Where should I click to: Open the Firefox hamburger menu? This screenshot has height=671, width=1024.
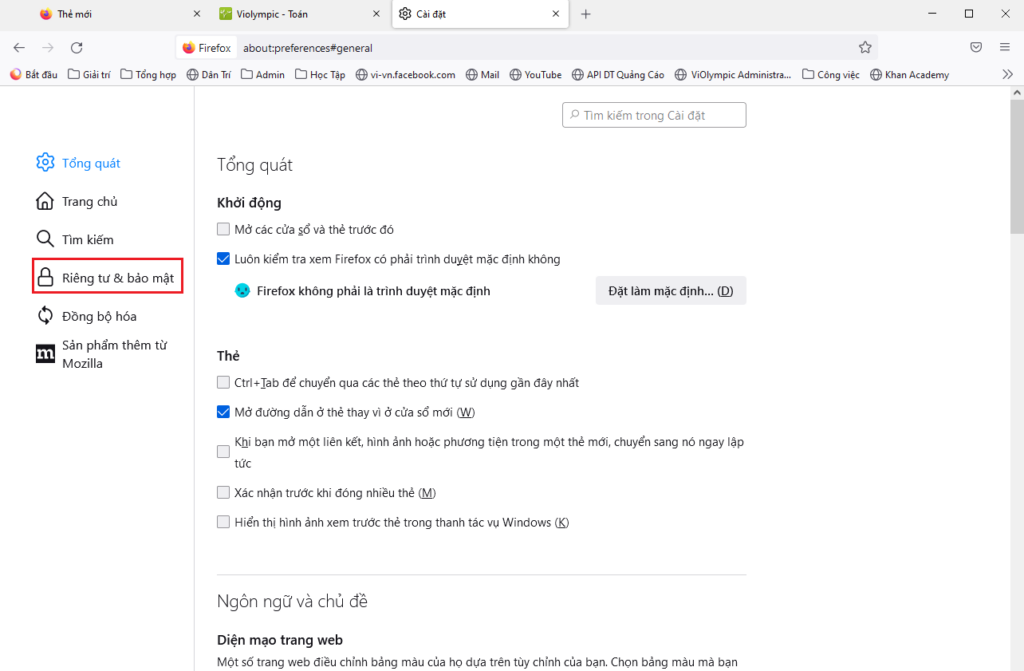pyautogui.click(x=1005, y=47)
